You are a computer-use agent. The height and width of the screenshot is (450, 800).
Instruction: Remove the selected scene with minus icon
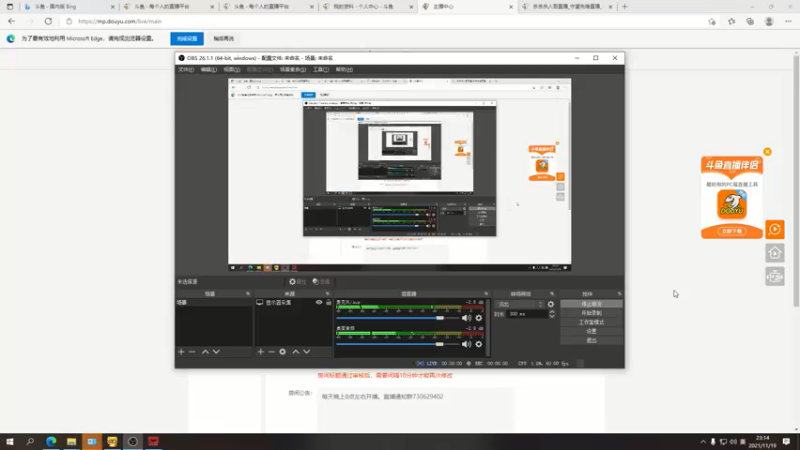click(192, 352)
